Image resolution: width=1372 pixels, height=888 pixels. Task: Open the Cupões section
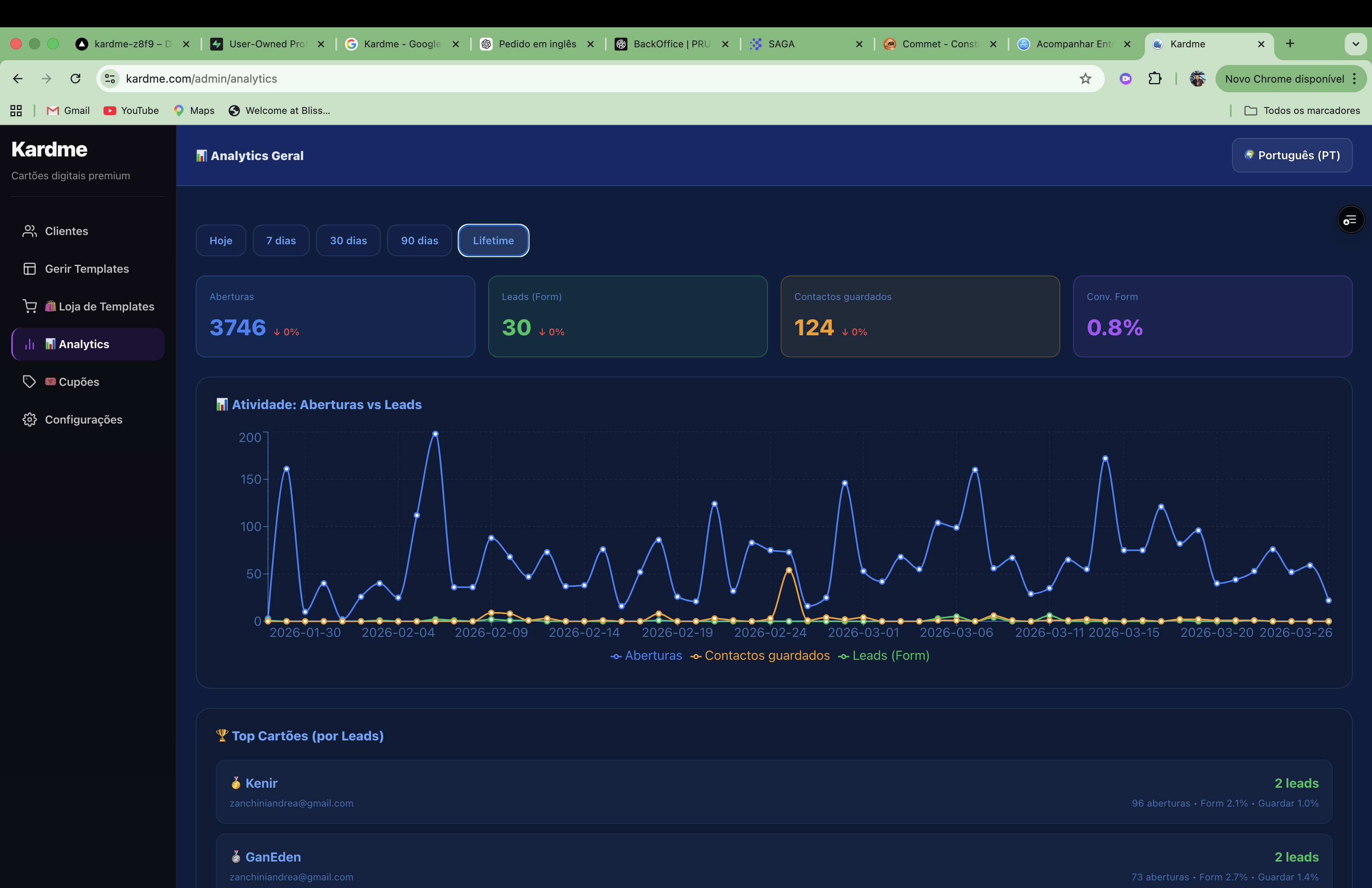78,381
